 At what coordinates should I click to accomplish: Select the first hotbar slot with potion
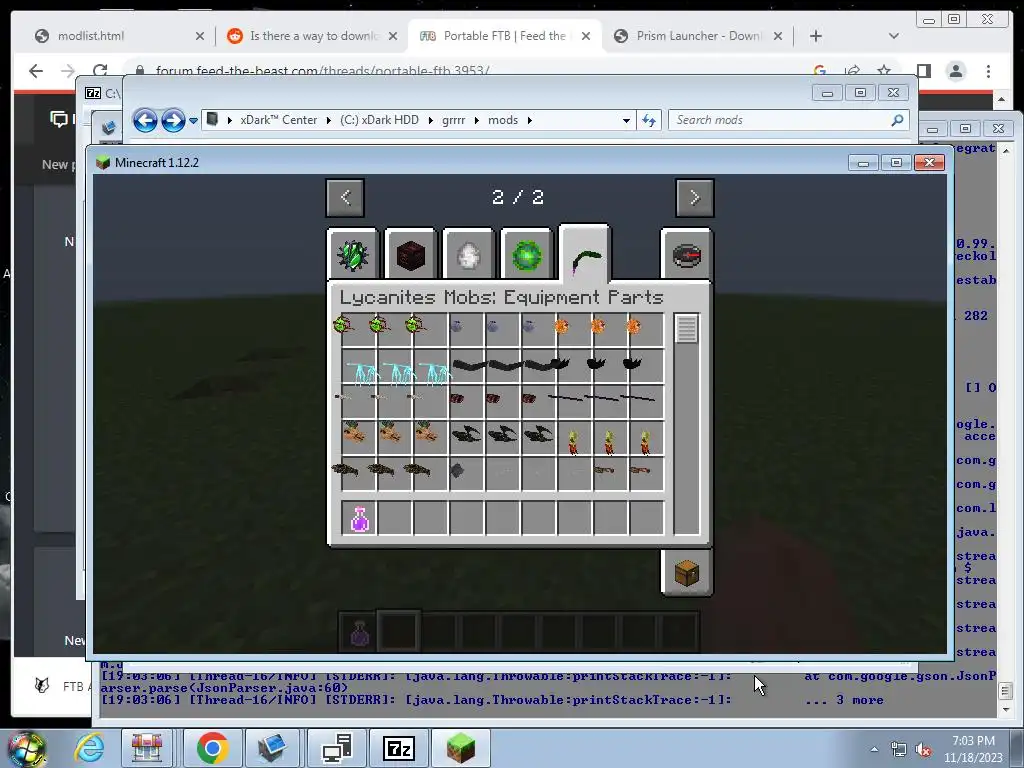coord(359,632)
